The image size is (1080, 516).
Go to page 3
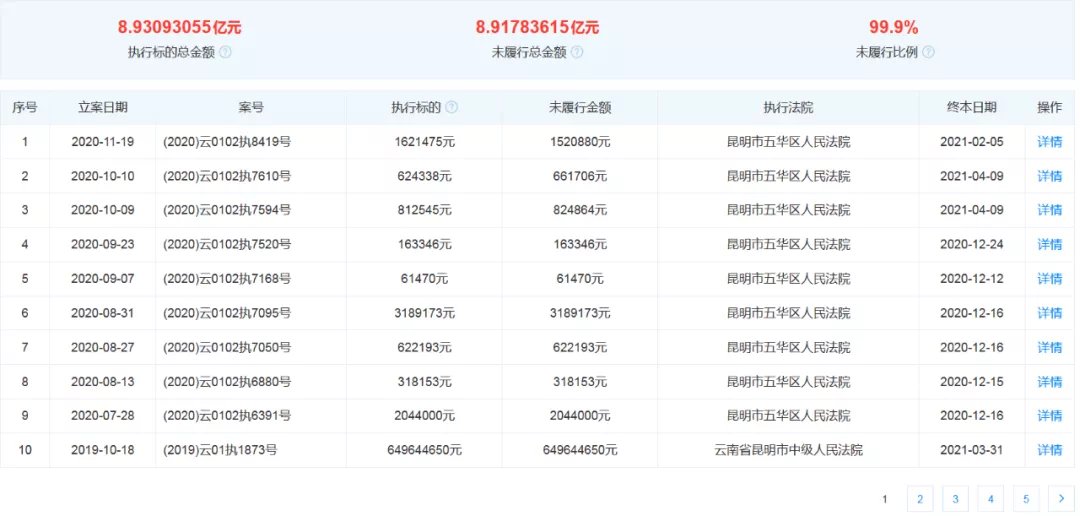coord(955,499)
